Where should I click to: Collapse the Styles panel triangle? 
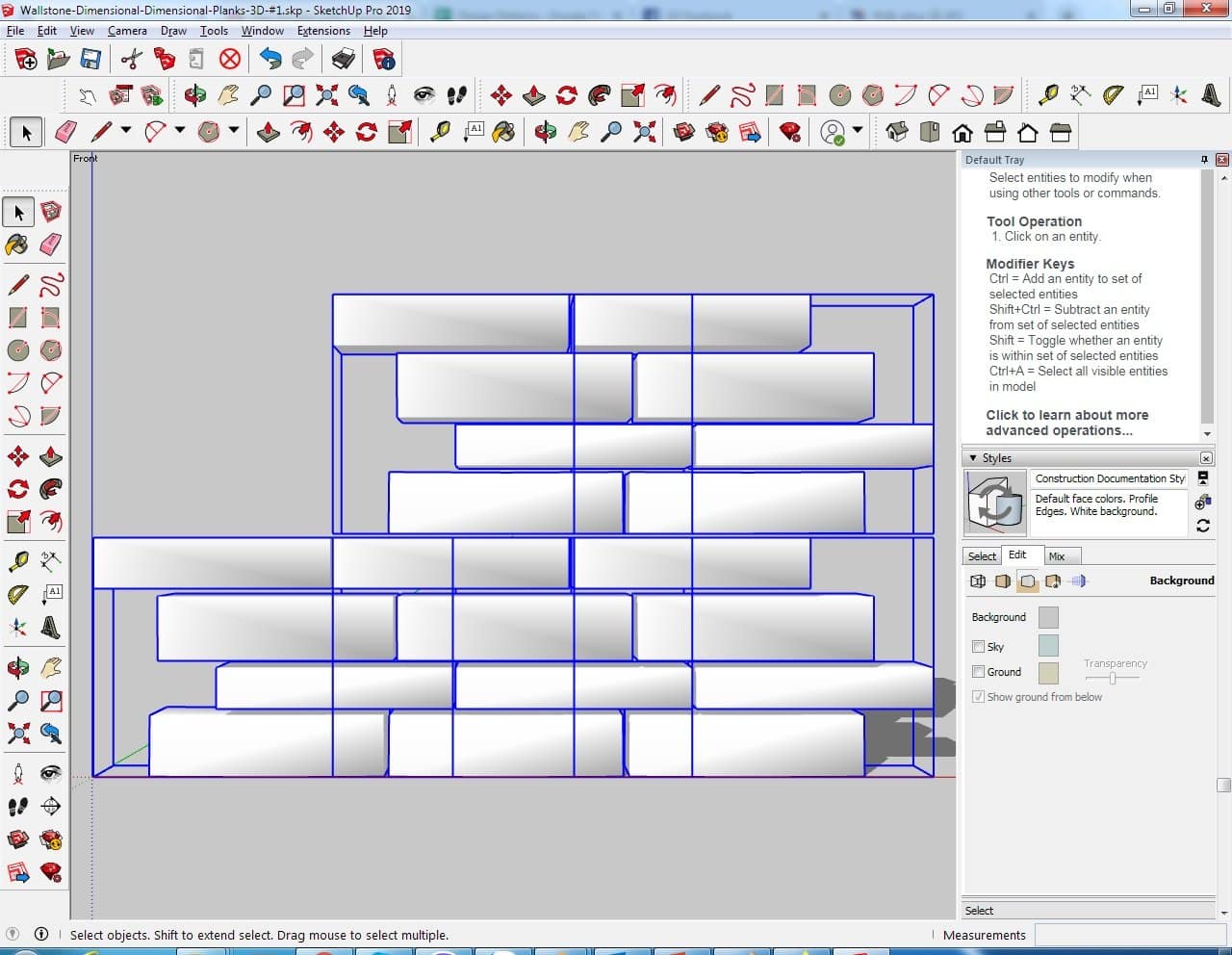tap(973, 458)
